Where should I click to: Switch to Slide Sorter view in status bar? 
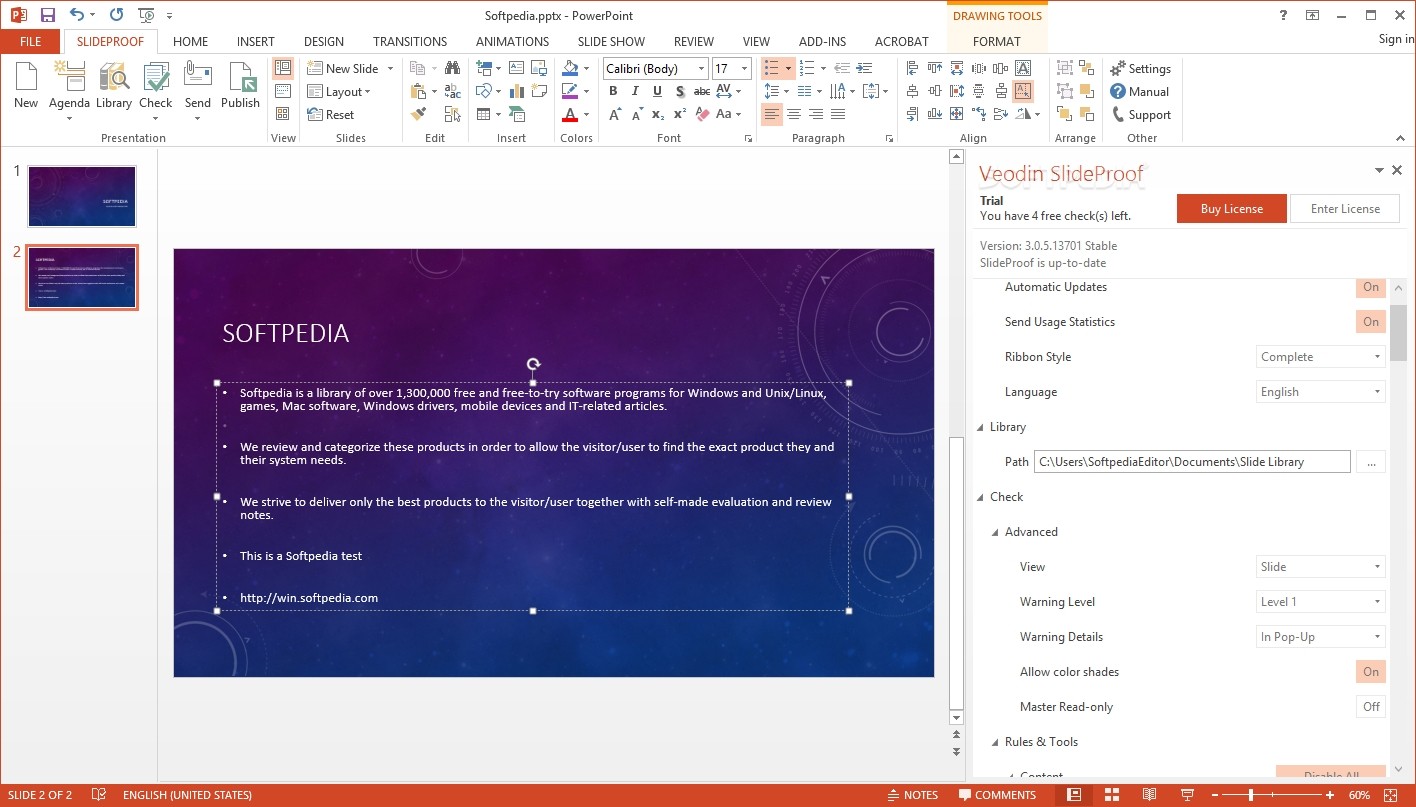coord(1111,795)
